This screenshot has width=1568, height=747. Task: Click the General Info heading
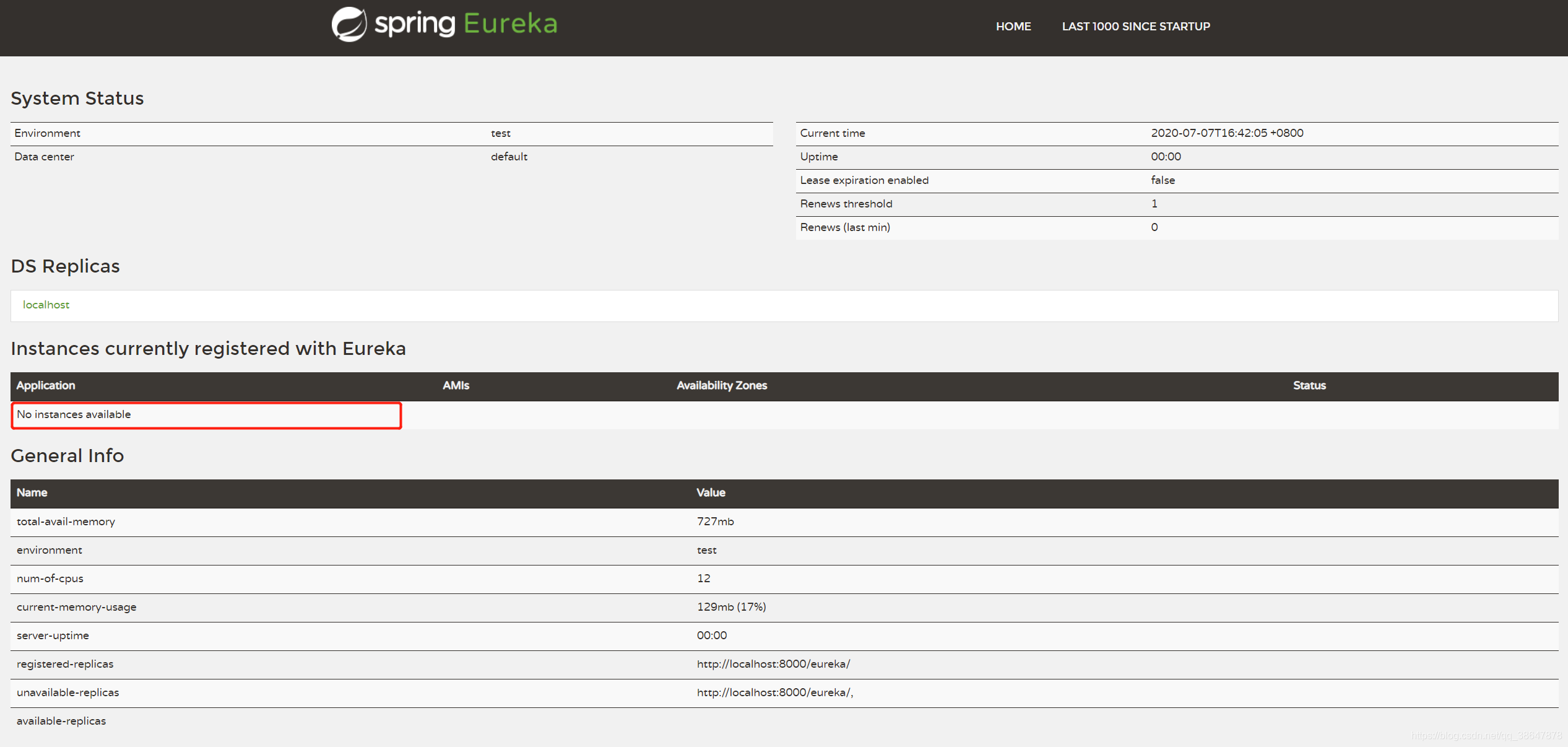click(x=67, y=456)
